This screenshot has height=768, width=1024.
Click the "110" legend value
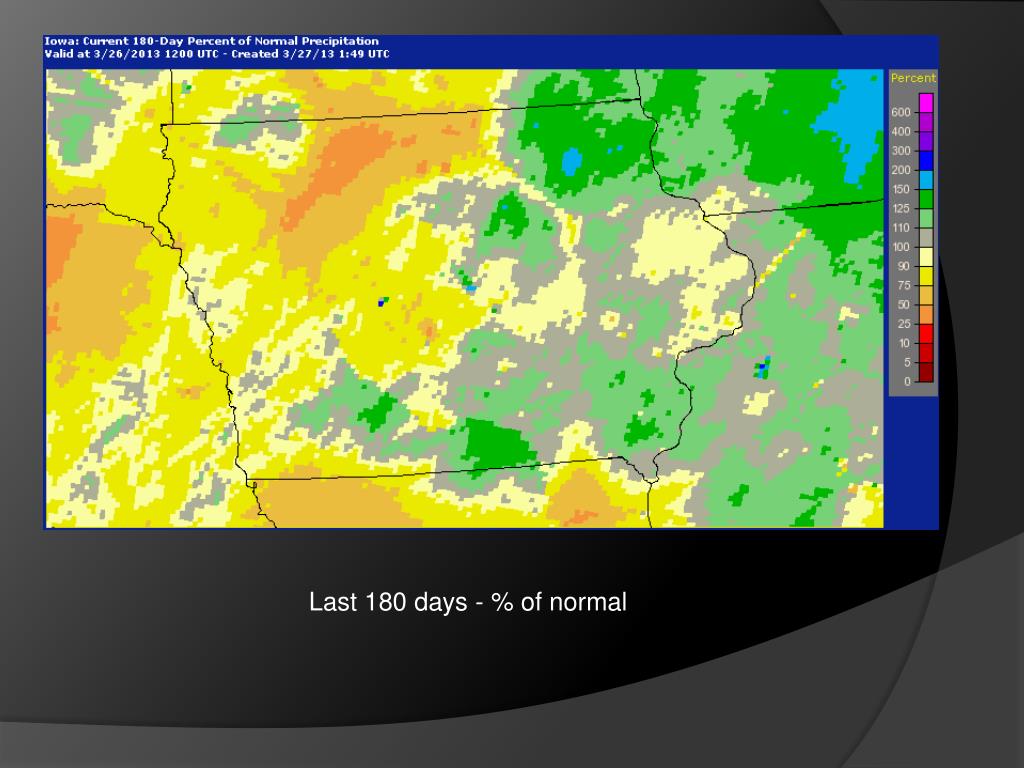pos(901,228)
